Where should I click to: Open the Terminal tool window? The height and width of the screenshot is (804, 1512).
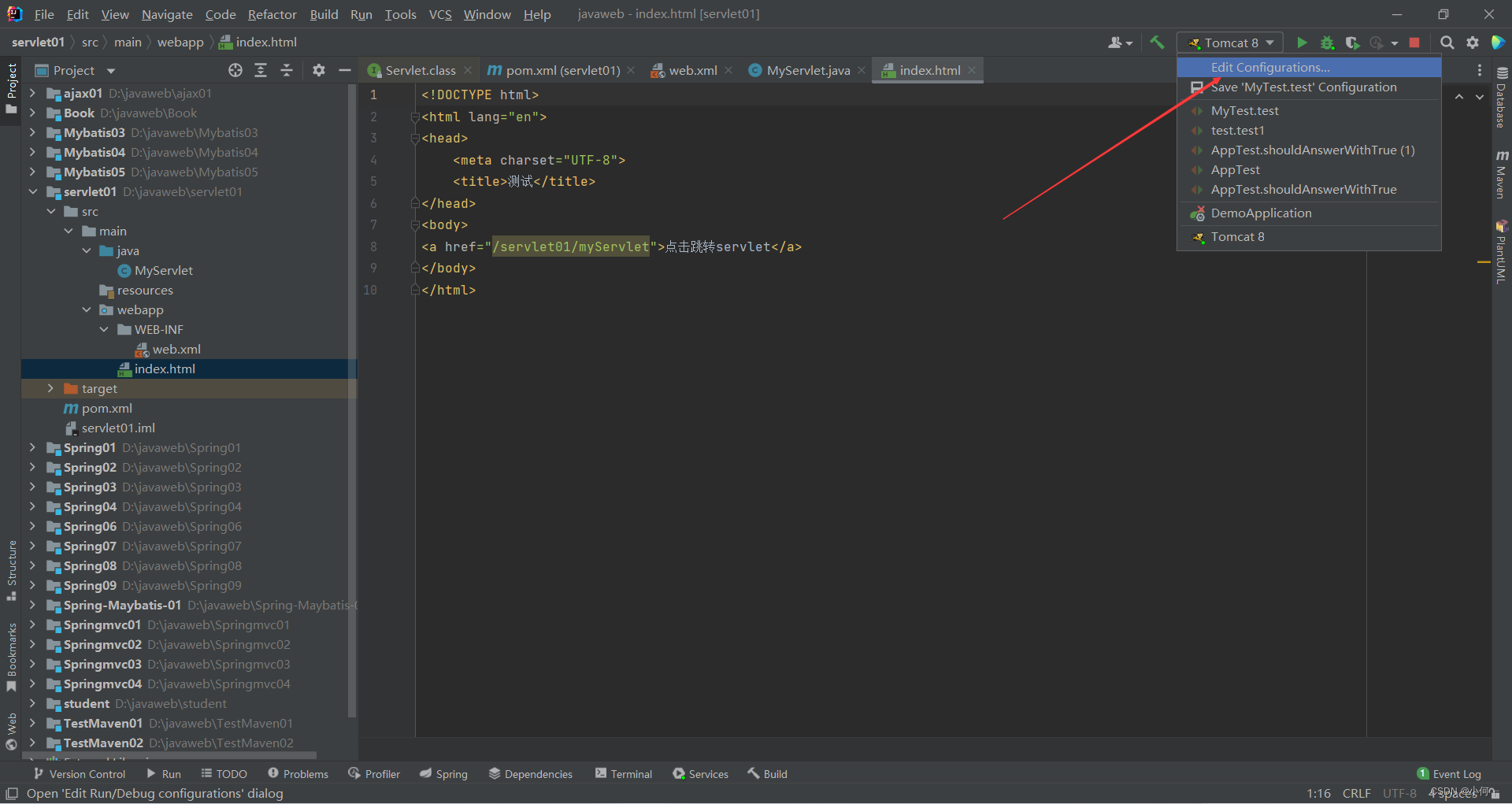click(x=624, y=774)
